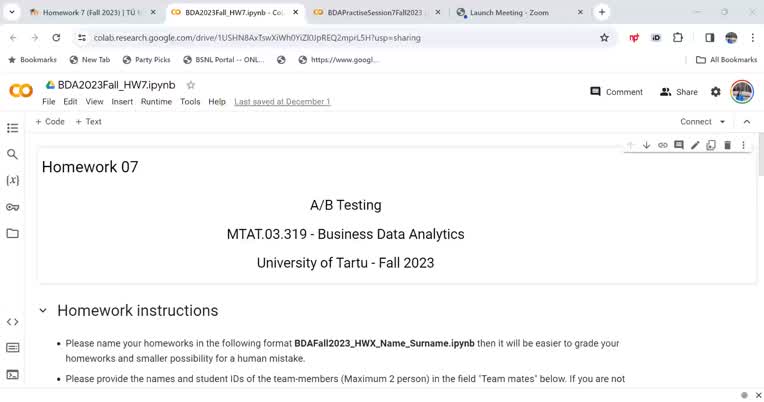Open the secrets key icon
The image size is (764, 402).
click(x=13, y=207)
